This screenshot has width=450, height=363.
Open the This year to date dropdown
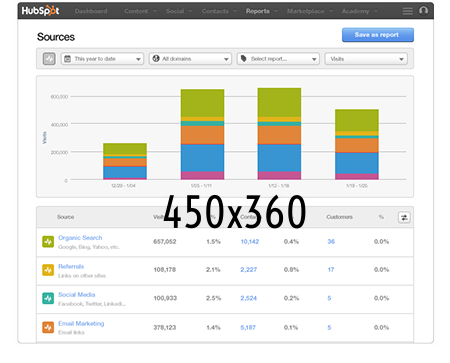(102, 59)
